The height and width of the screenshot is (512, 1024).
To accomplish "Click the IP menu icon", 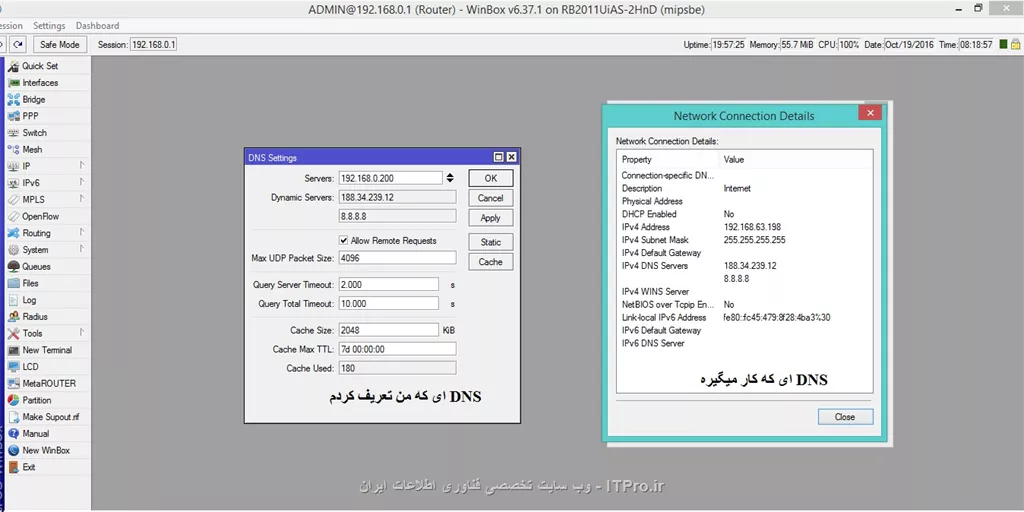I will click(x=13, y=167).
